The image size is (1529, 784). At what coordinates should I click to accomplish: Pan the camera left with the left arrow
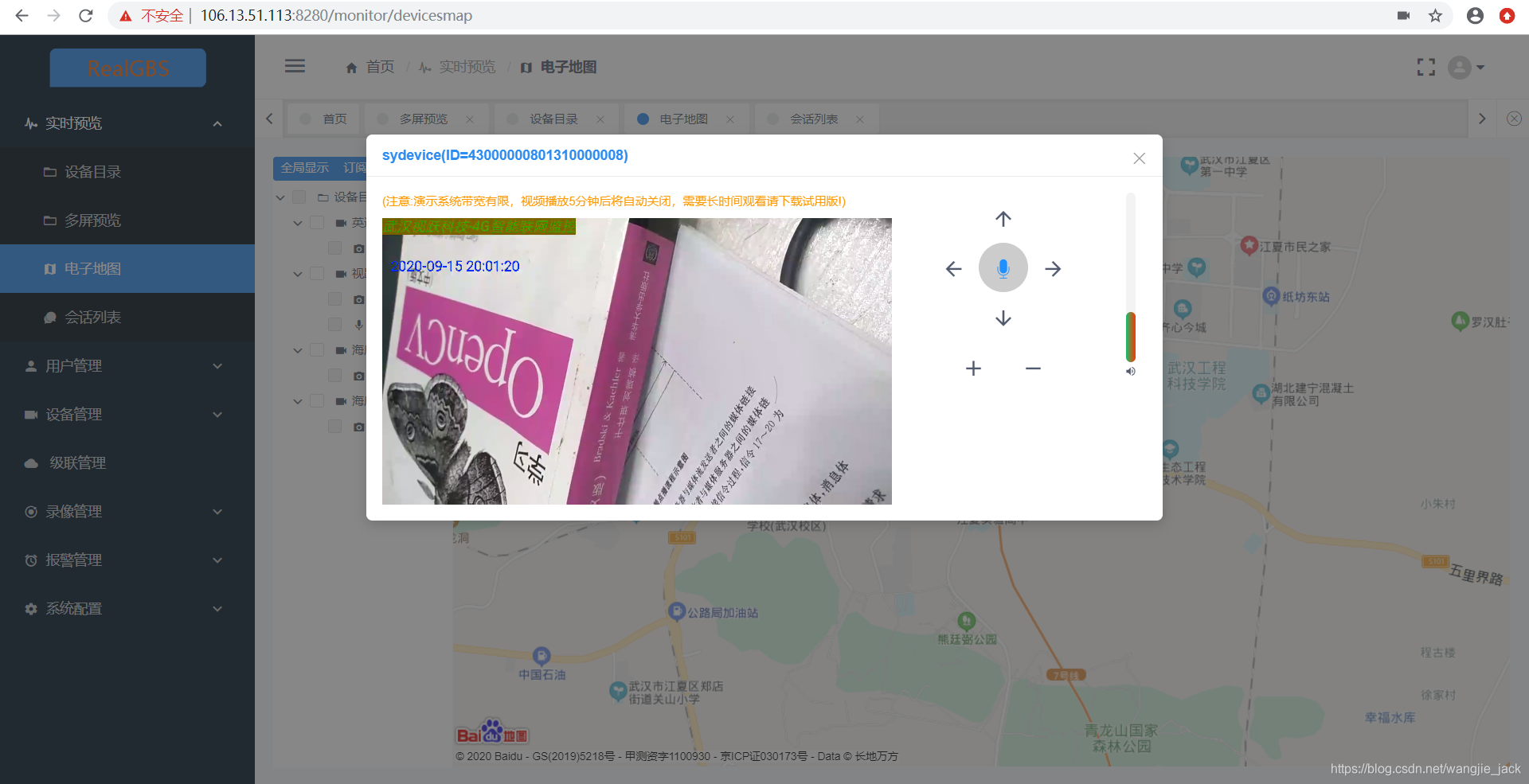(x=953, y=269)
